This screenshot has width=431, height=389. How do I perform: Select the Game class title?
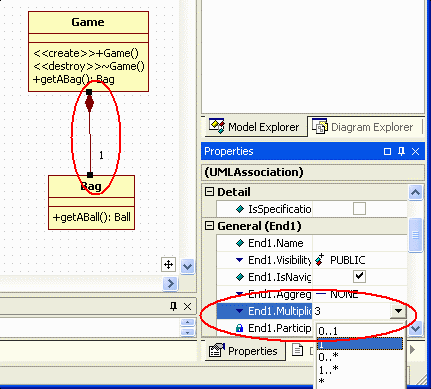click(x=88, y=22)
